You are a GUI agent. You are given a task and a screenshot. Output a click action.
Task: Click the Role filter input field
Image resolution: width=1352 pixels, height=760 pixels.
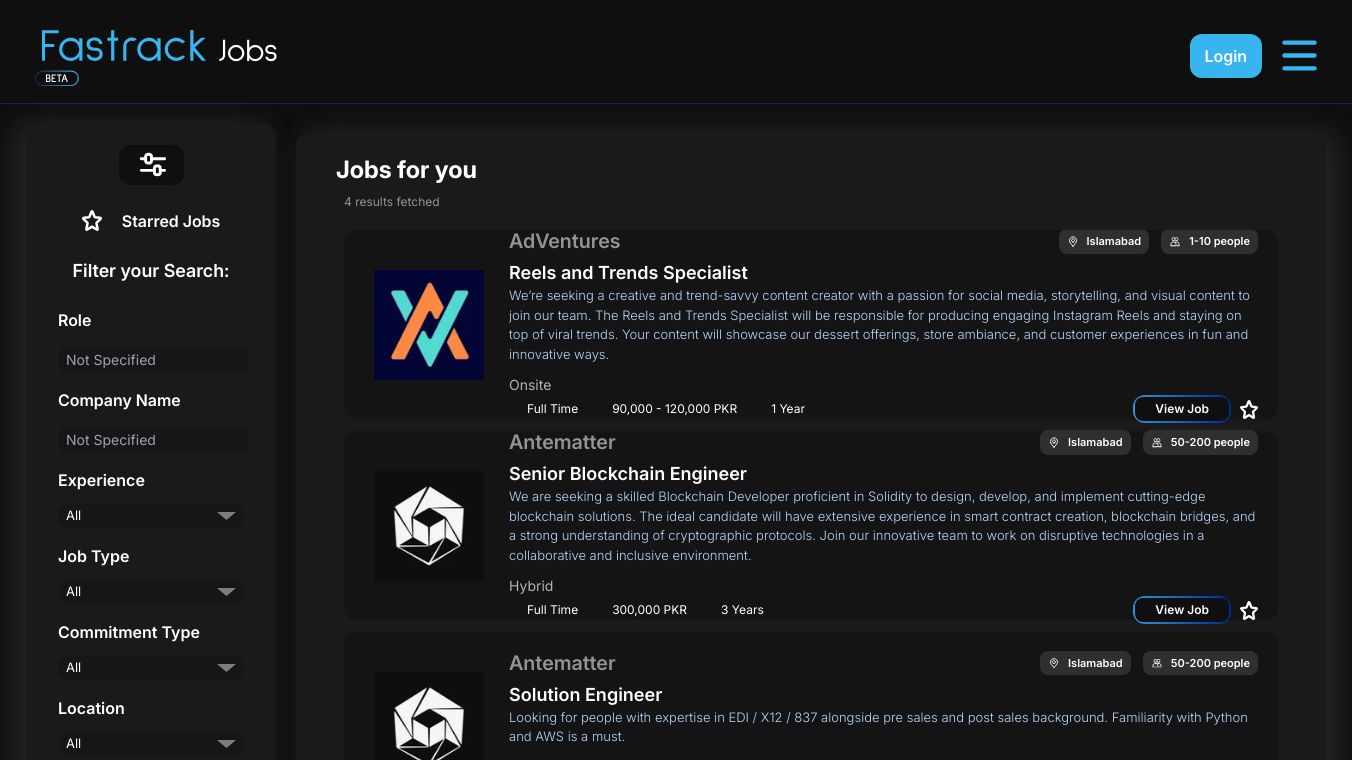coord(151,360)
